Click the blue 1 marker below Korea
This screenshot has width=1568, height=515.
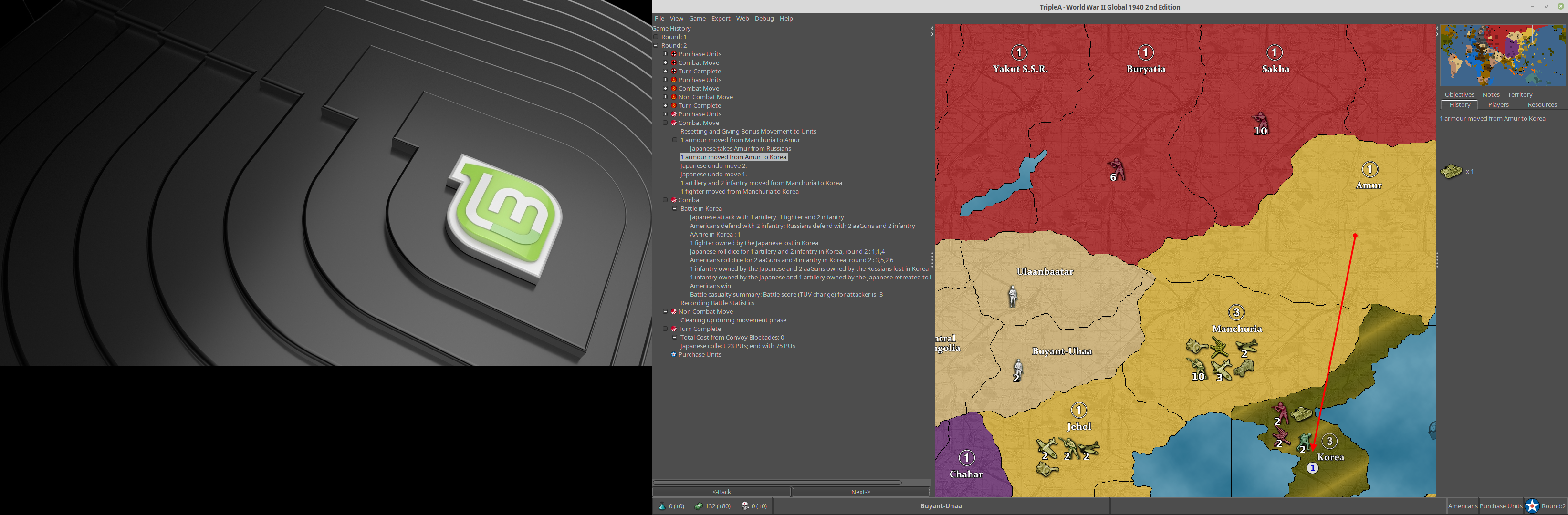click(x=1312, y=468)
